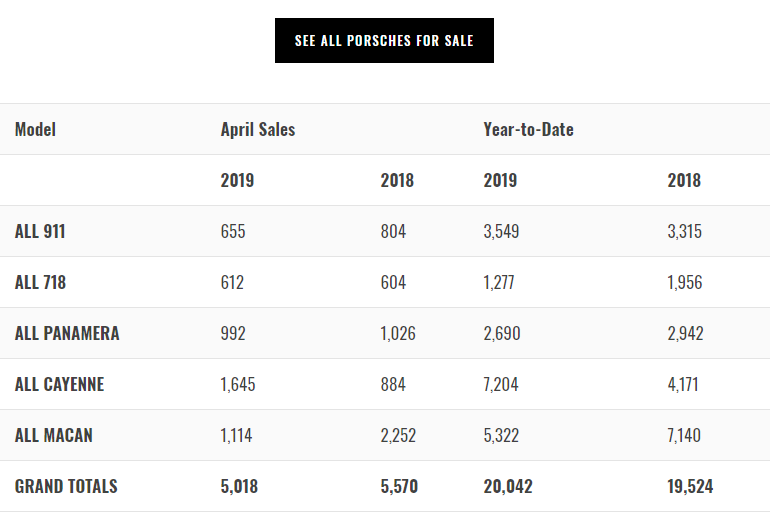Image resolution: width=778 pixels, height=518 pixels.
Task: Select the ALL 911 row label
Action: 40,232
